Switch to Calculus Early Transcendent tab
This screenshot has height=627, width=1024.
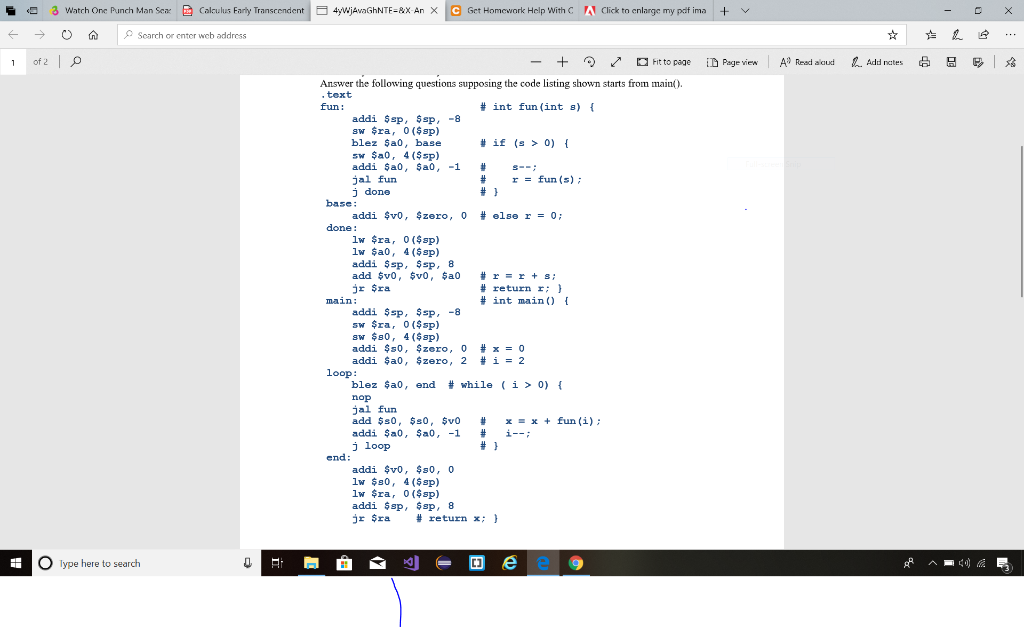pyautogui.click(x=244, y=10)
